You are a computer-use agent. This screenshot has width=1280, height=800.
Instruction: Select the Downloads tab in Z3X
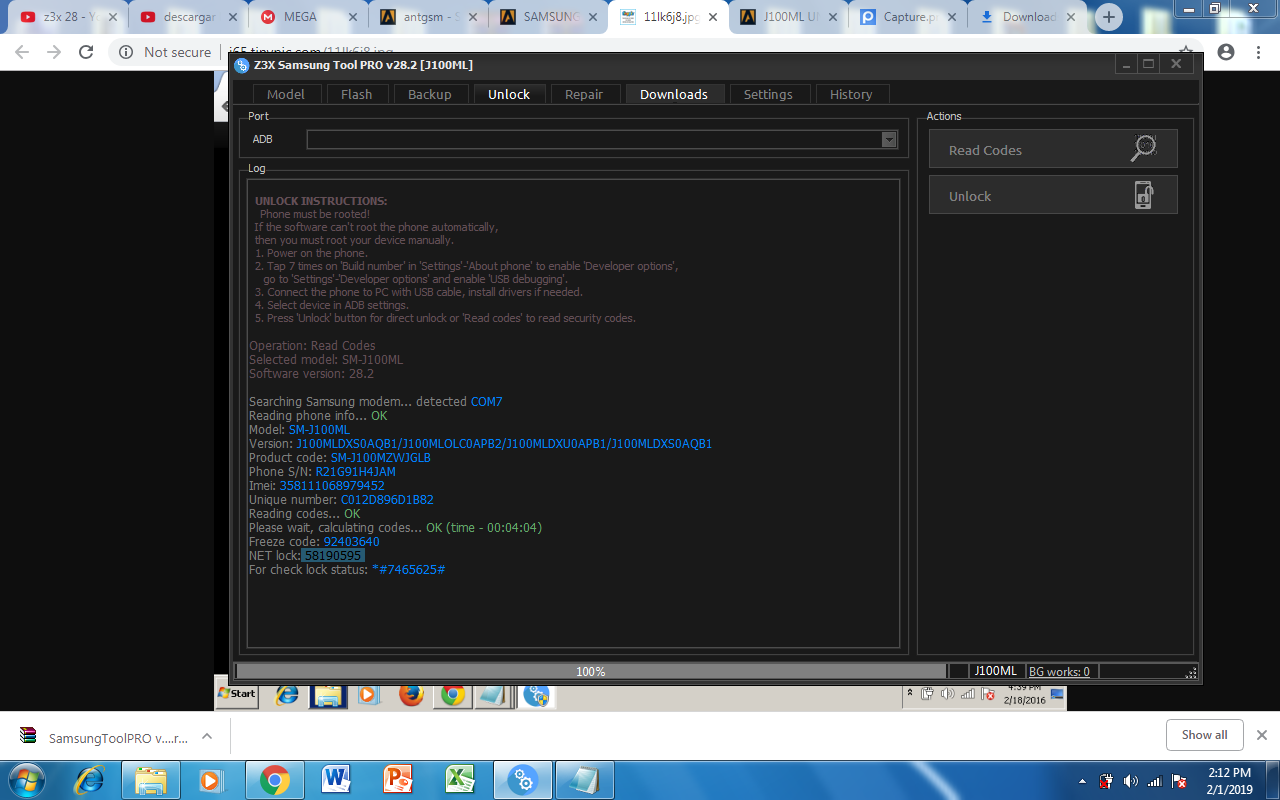pos(674,94)
